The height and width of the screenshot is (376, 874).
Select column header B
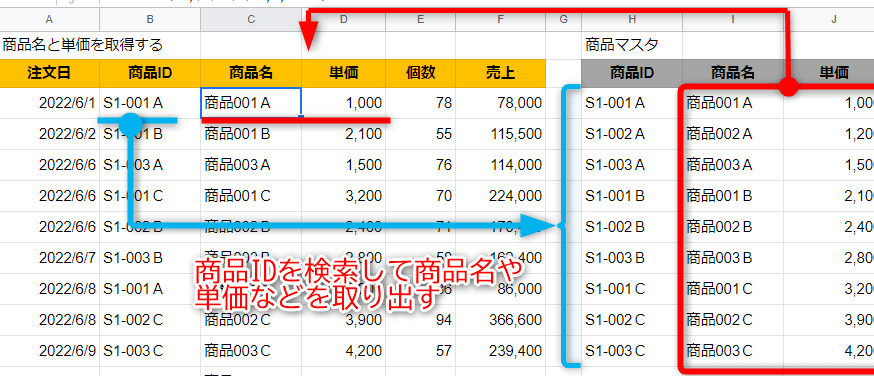click(150, 19)
